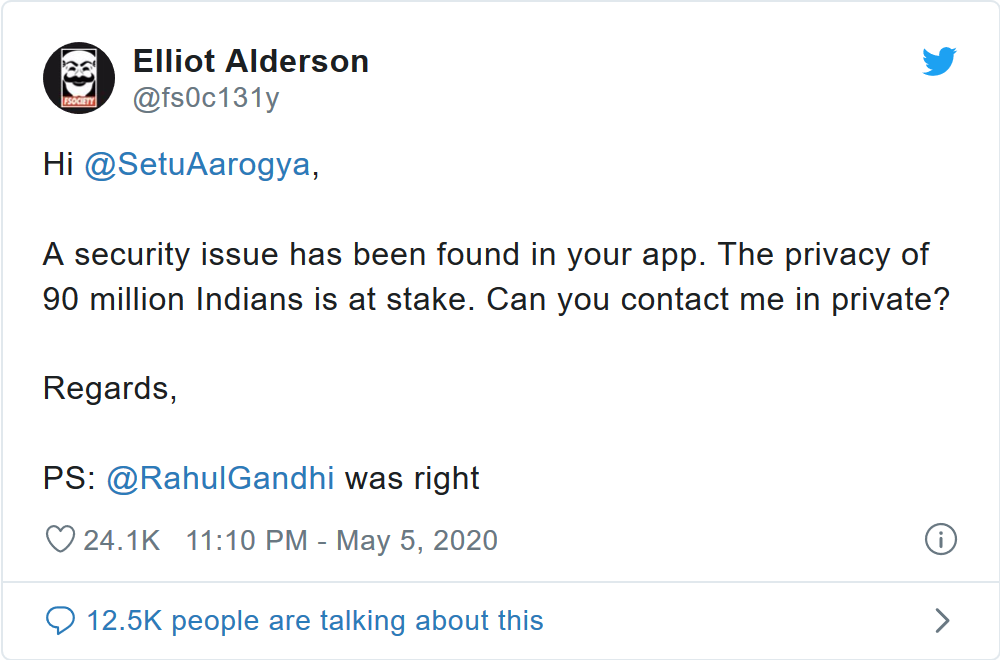Click the "was right" text after the mention

[x=412, y=478]
